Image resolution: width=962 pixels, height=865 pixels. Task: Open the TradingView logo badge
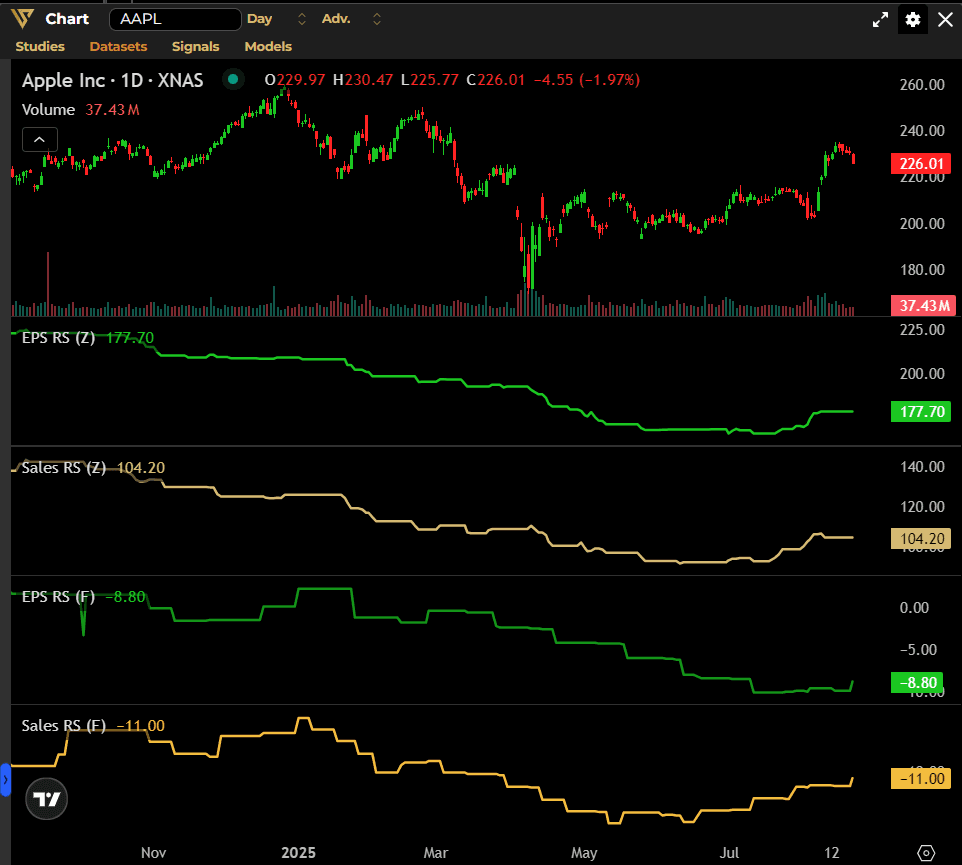47,799
